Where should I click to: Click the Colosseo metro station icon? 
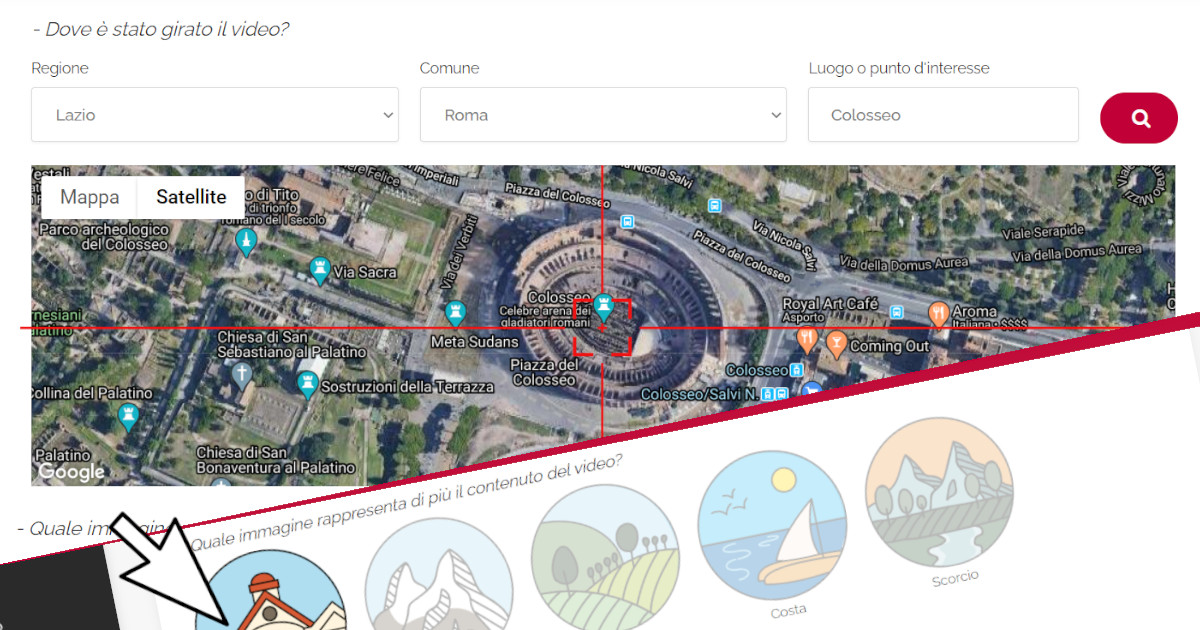point(796,370)
